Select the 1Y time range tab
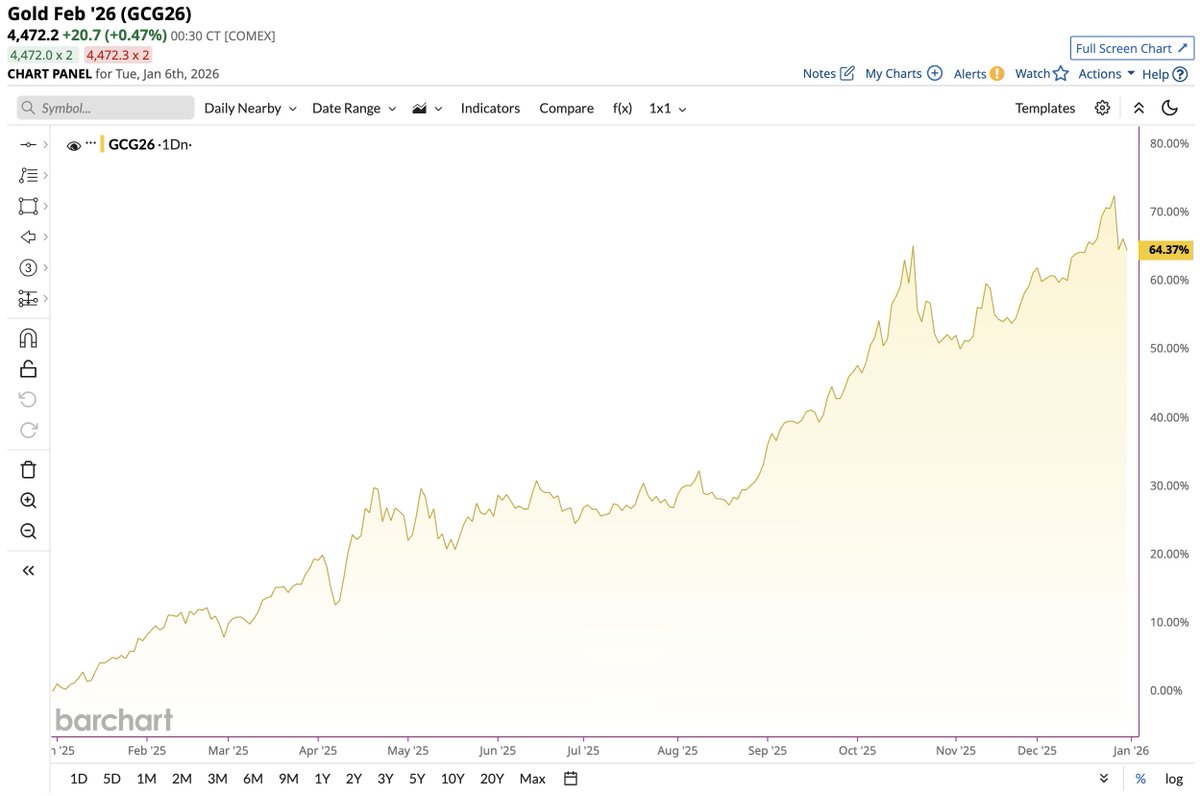 click(x=321, y=778)
